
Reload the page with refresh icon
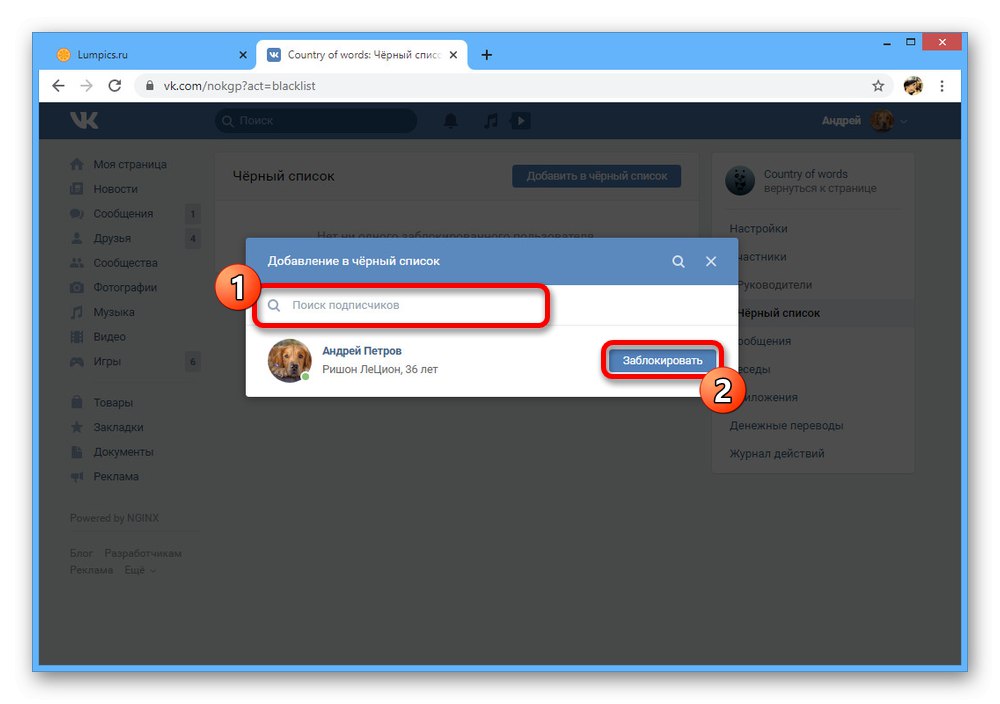pos(114,85)
